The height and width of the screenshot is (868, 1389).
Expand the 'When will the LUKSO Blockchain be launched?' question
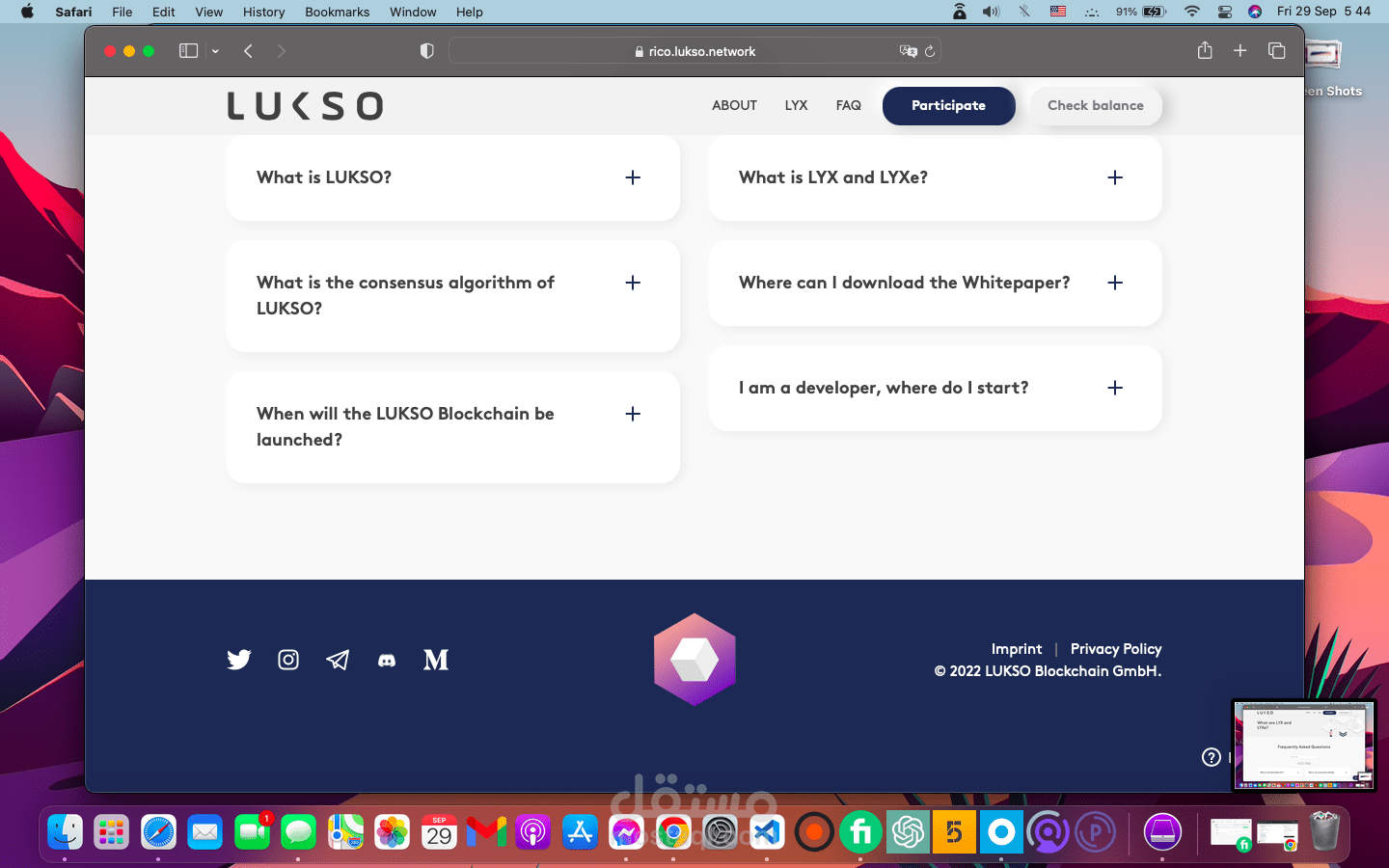(x=453, y=427)
